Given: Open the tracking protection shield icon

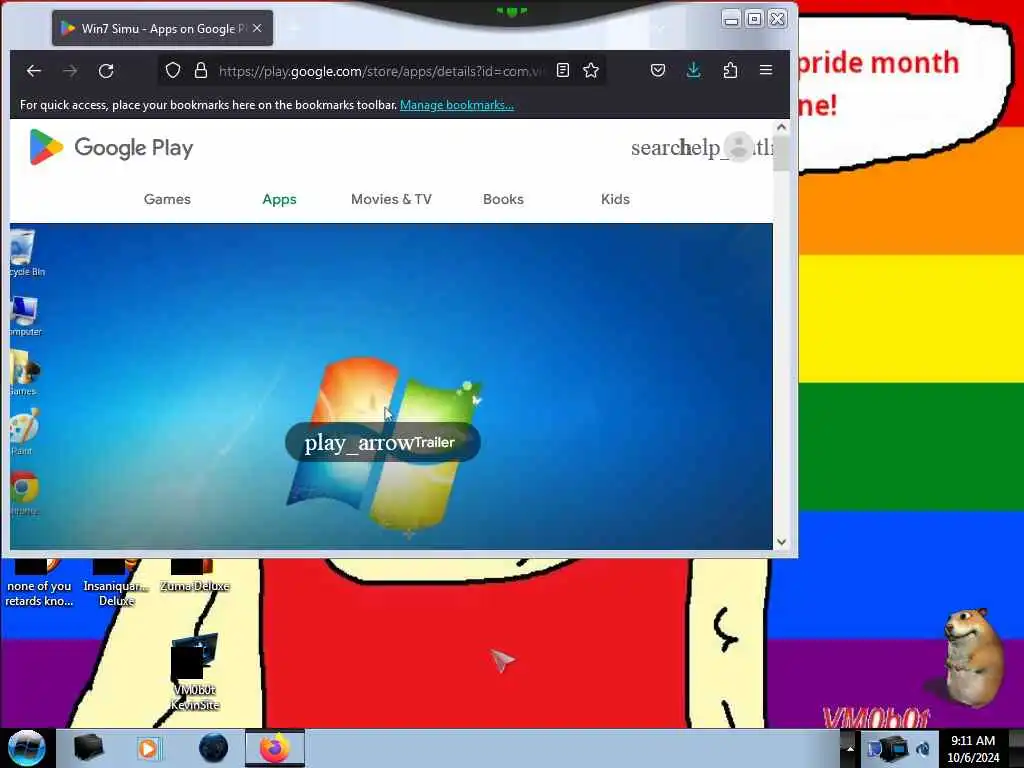Looking at the screenshot, I should click(172, 71).
